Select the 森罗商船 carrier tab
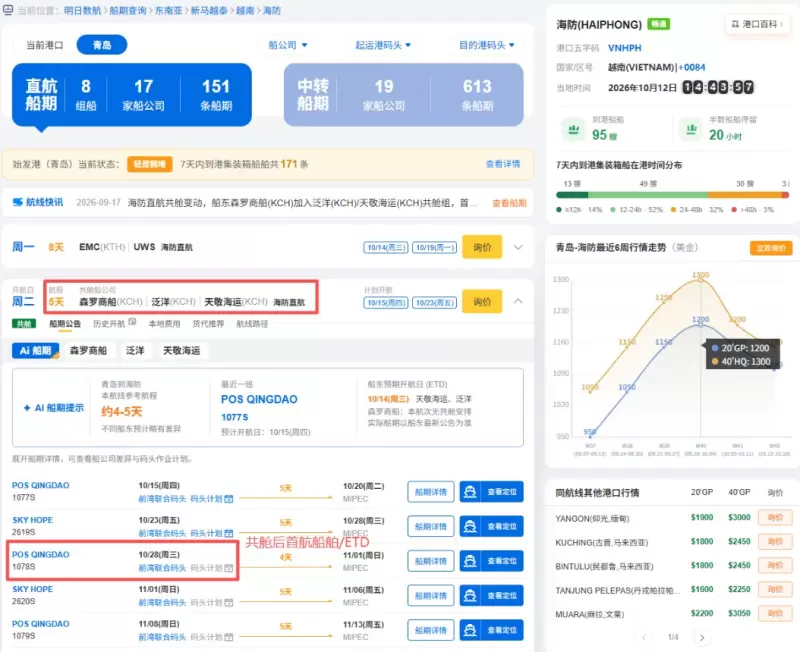The width and height of the screenshot is (800, 652). click(88, 350)
